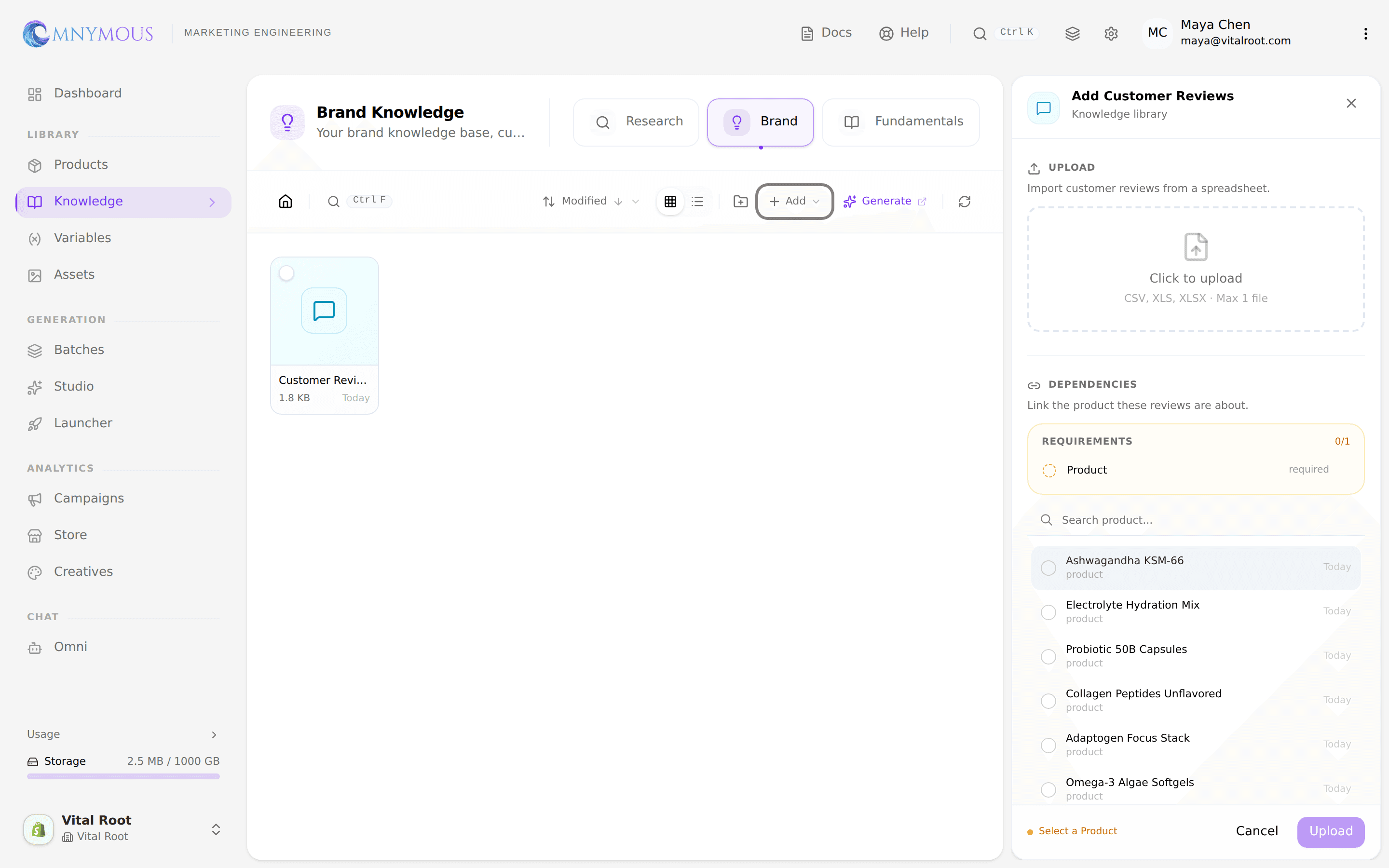The width and height of the screenshot is (1389, 868).
Task: Select Omega-3 Algae Softgels radio
Action: (1048, 790)
